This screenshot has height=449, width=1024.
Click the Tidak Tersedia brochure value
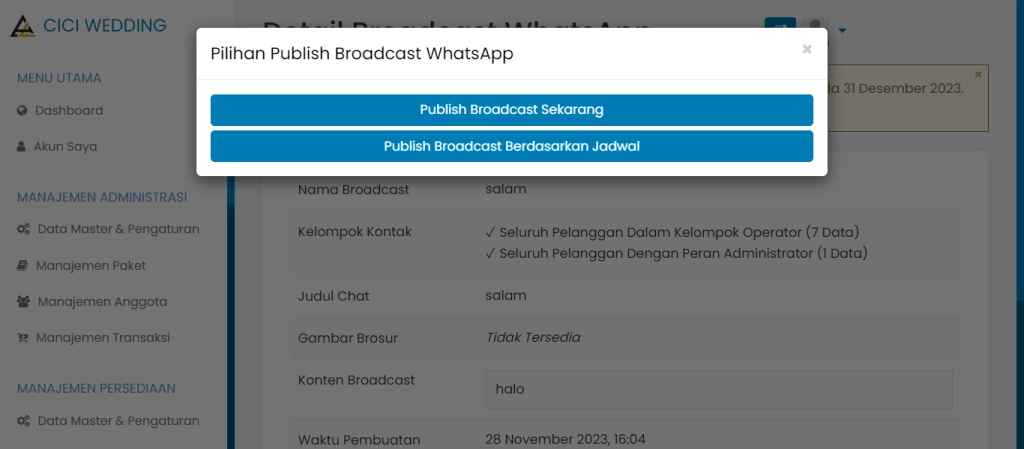(534, 337)
